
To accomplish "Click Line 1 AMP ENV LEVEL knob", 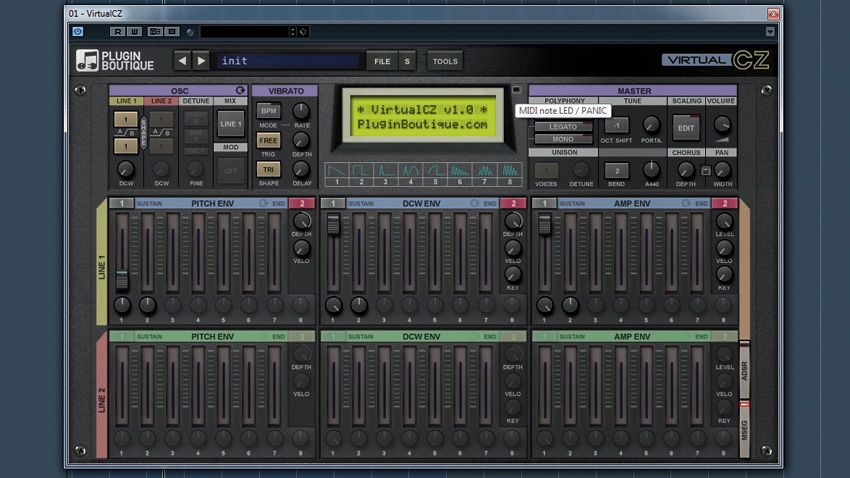I will (724, 221).
